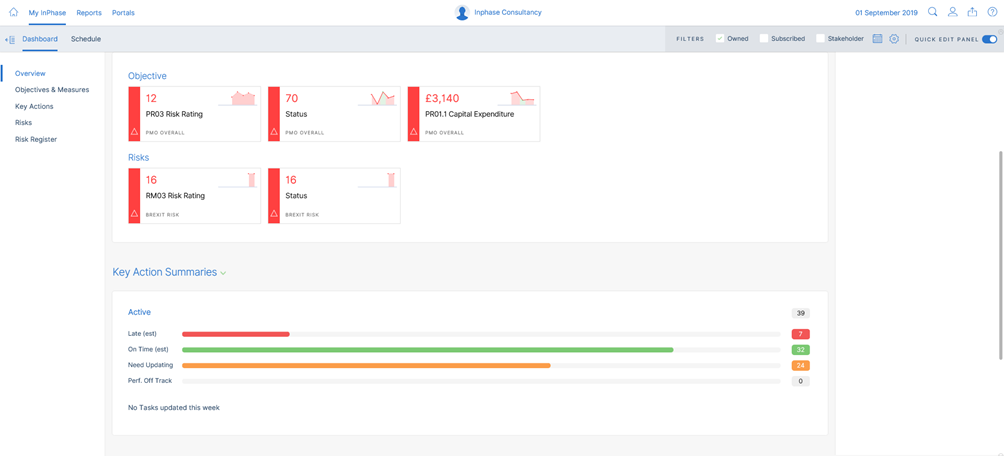Check the Stakeholder filter checkbox

coord(820,39)
